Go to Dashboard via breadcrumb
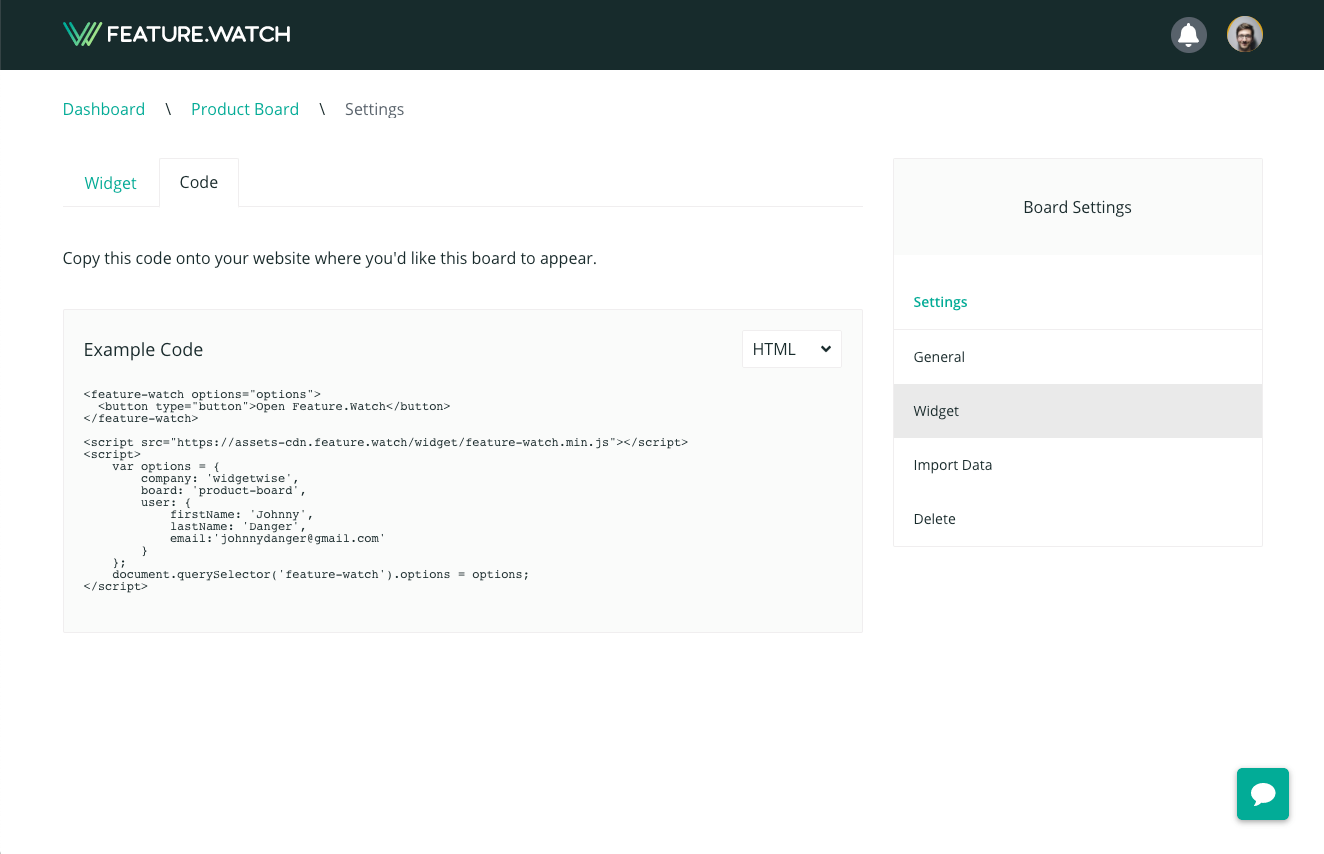Screen dimensions: 1324x854 coord(104,109)
